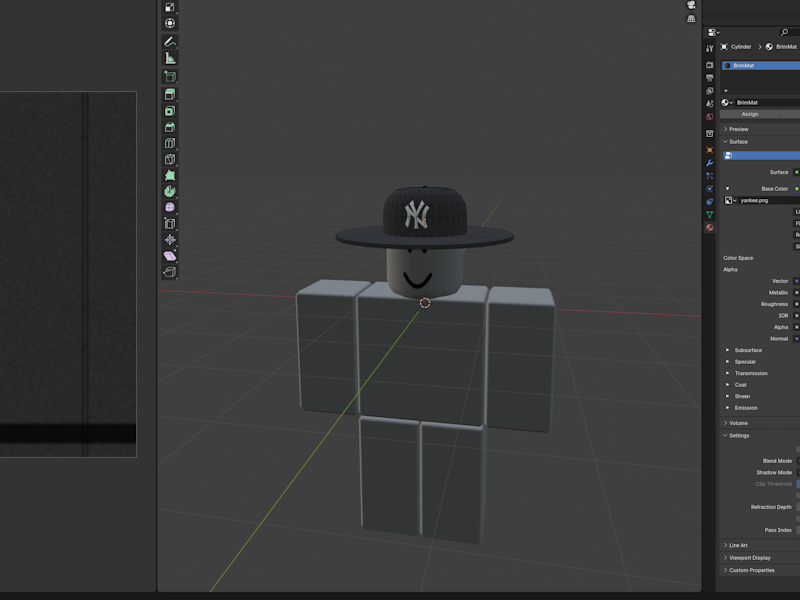Open the Output properties tab
Image resolution: width=800 pixels, height=600 pixels.
[x=709, y=78]
